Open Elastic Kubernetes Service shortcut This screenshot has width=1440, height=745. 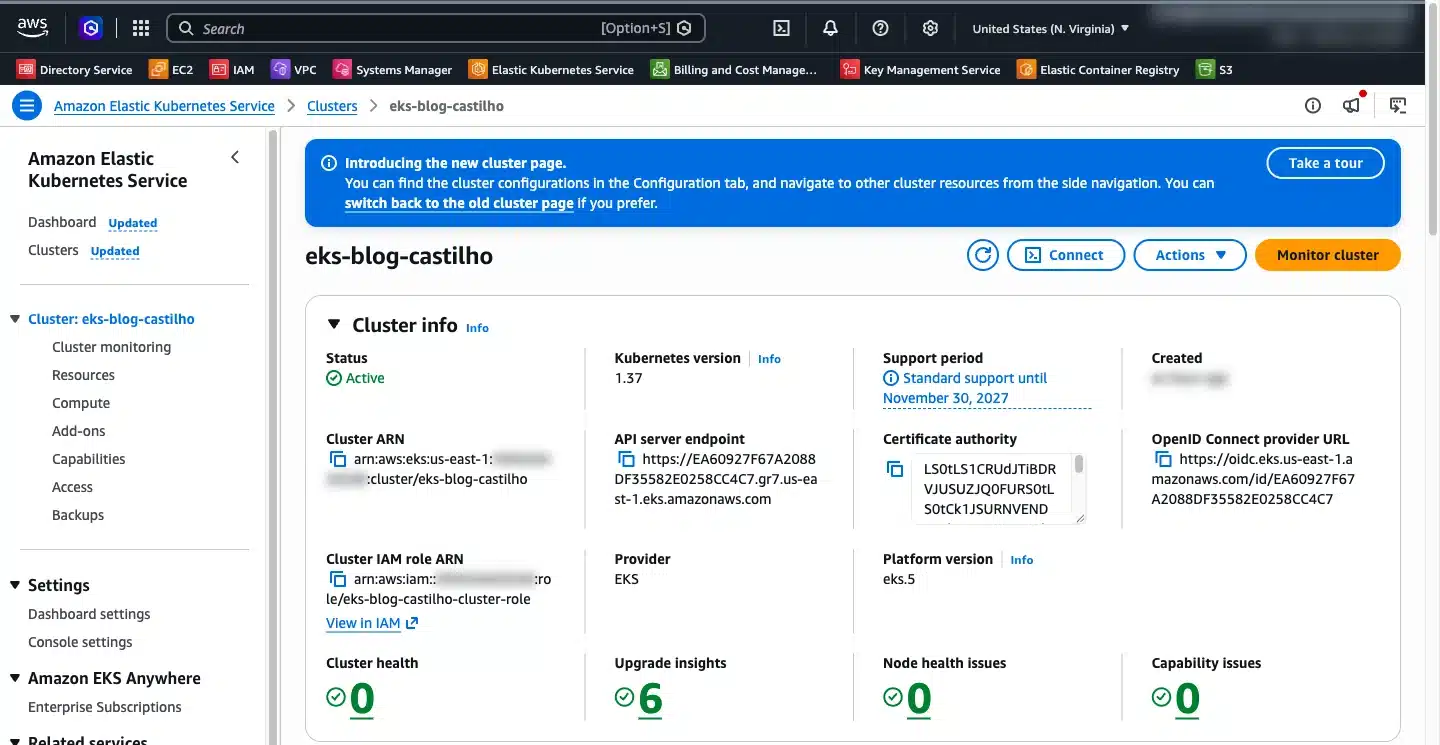point(551,70)
